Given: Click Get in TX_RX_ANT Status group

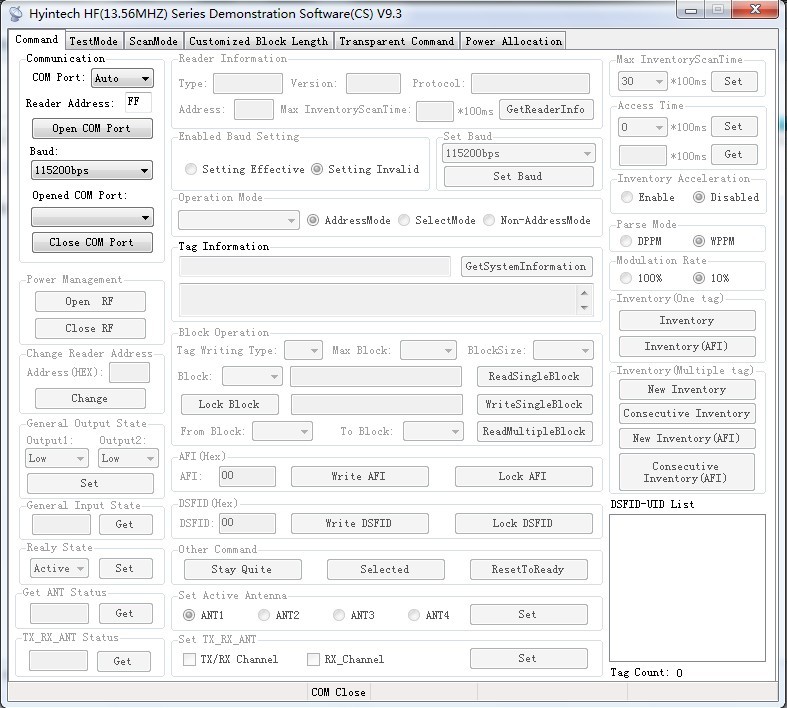Looking at the screenshot, I should pyautogui.click(x=123, y=661).
